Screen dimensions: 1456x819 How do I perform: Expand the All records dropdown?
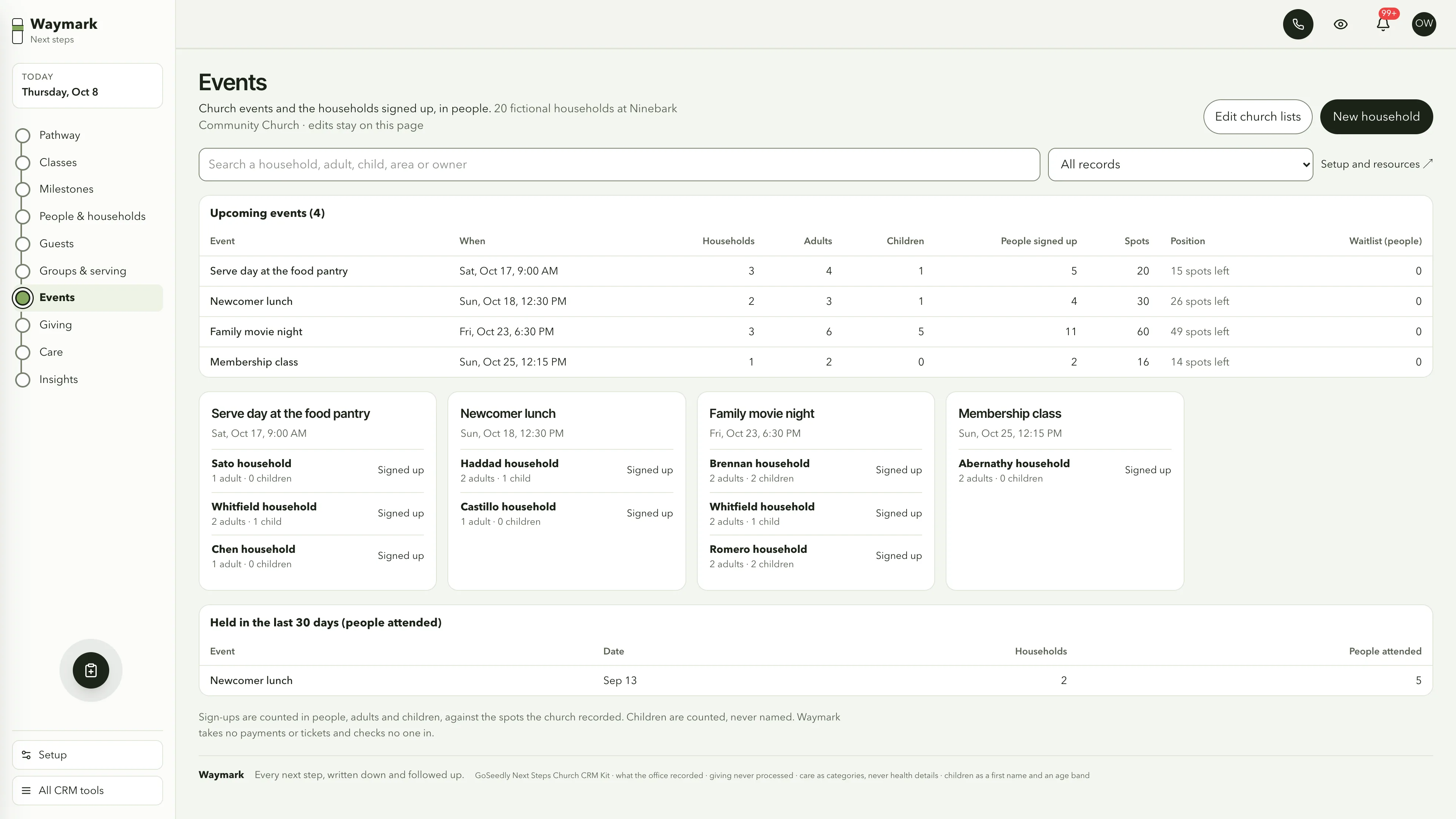coord(1180,165)
